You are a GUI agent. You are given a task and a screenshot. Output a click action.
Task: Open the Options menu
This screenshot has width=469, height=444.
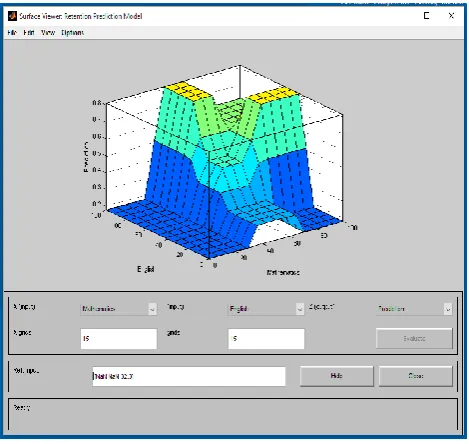point(73,33)
